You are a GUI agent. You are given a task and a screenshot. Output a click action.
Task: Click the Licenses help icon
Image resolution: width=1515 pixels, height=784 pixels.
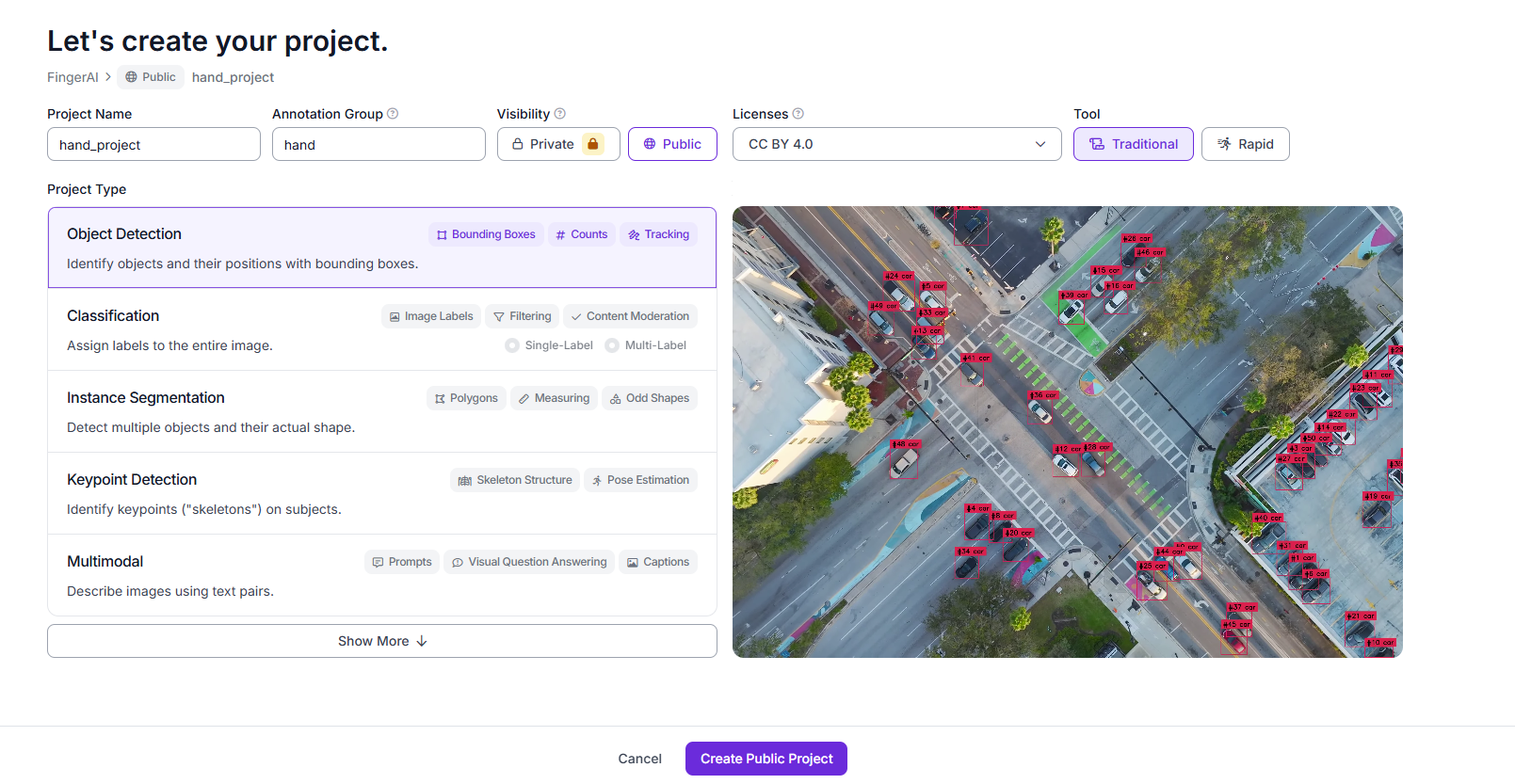point(798,114)
